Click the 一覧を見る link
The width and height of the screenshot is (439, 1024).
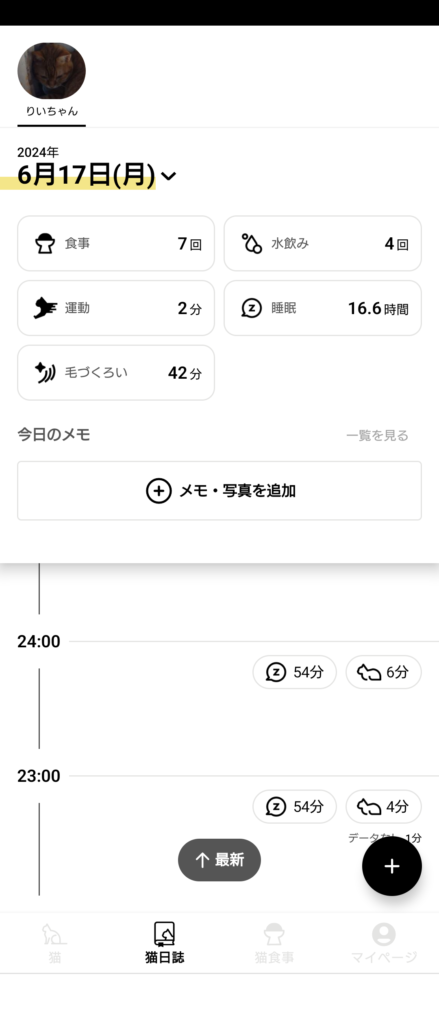click(378, 436)
